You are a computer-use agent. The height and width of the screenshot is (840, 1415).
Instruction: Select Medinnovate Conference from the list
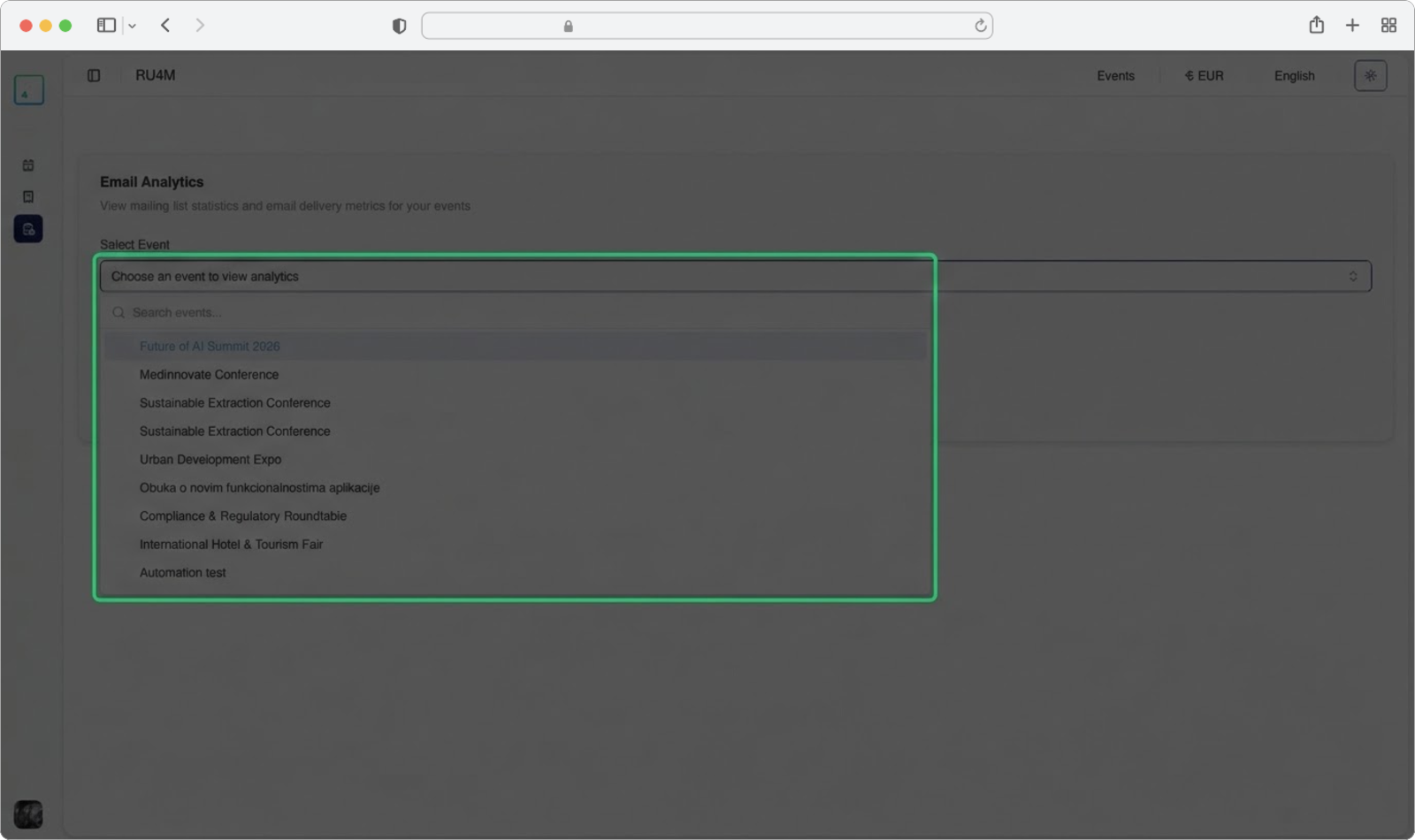tap(209, 375)
